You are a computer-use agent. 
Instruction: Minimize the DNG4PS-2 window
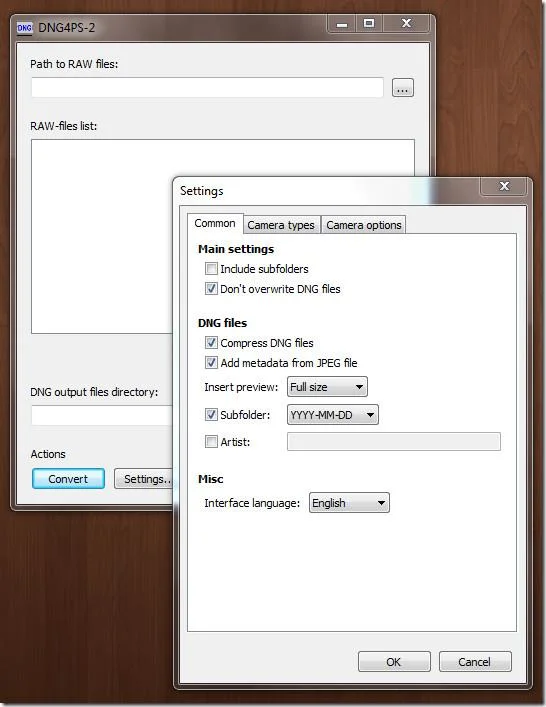[342, 24]
